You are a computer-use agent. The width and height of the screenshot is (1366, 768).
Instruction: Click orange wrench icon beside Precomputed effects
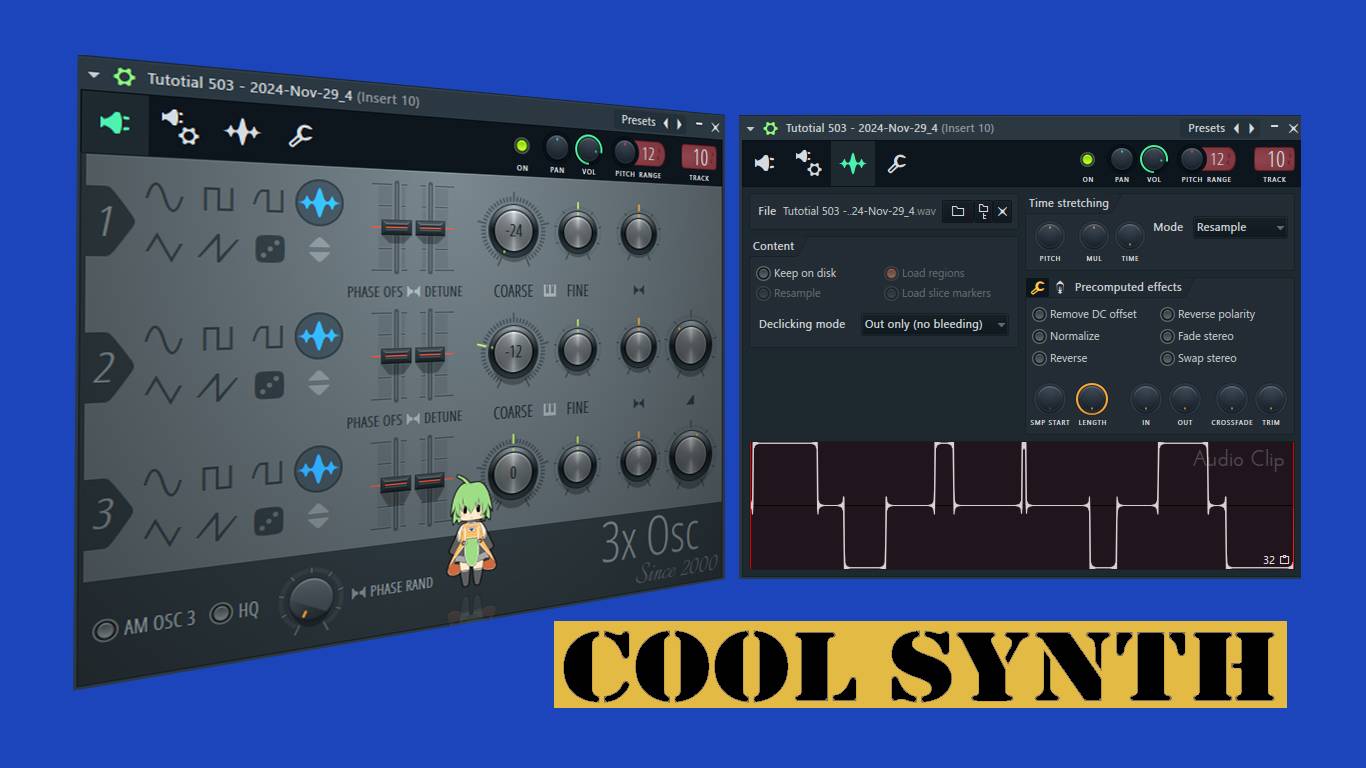coord(1038,287)
